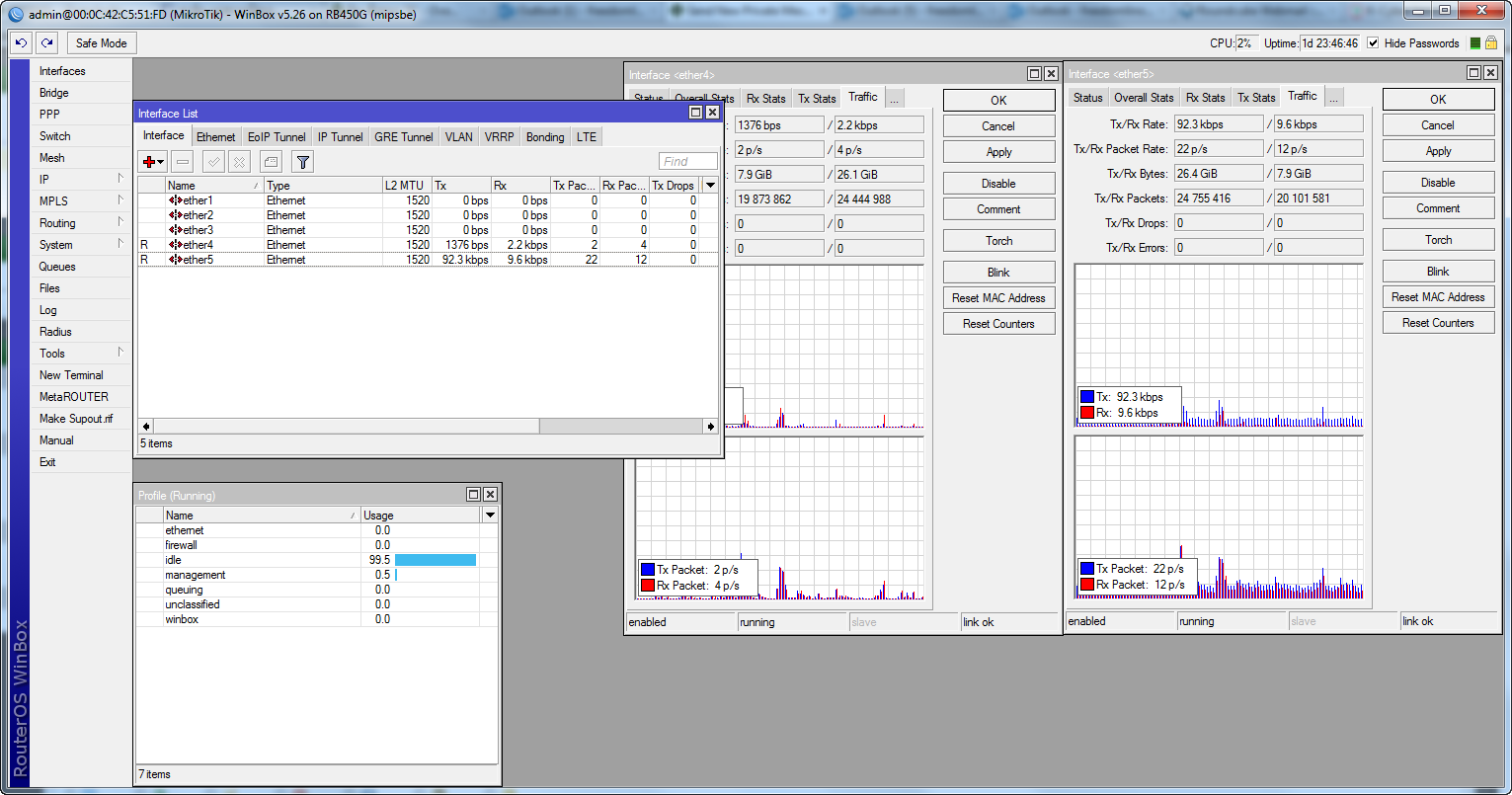Click the Comment note icon in Interface List
Screen dimensions: 1512x795
point(271,162)
